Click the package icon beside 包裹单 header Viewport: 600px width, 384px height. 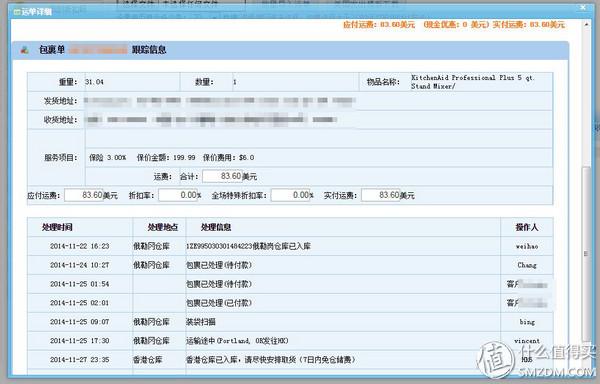pos(25,50)
